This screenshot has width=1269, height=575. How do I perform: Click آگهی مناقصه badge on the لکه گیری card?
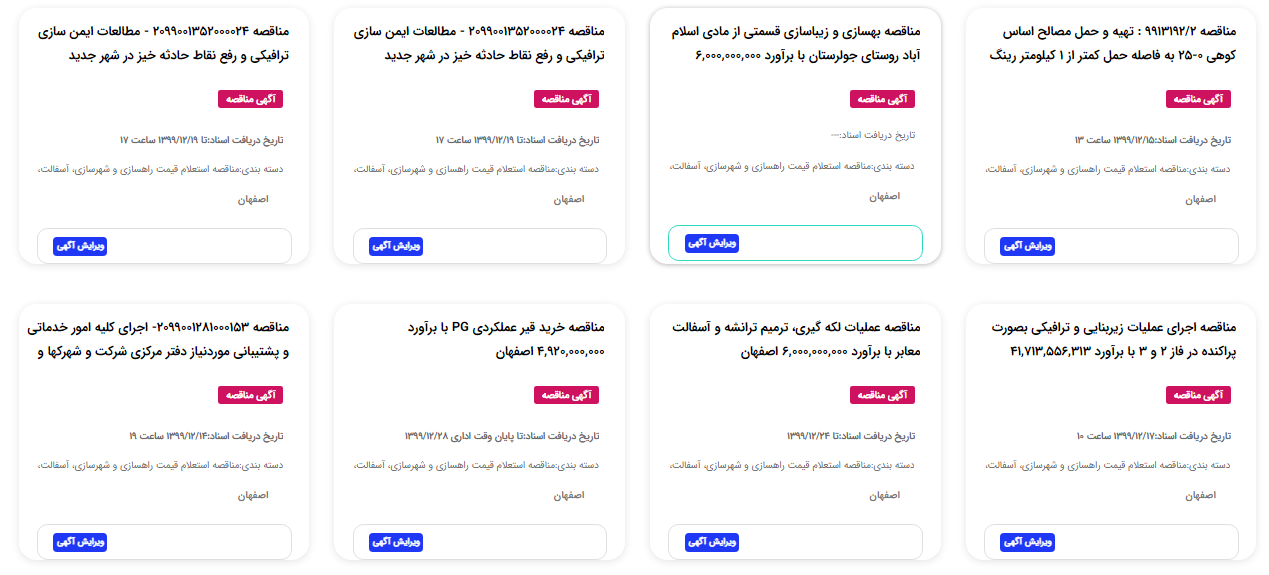coord(882,395)
